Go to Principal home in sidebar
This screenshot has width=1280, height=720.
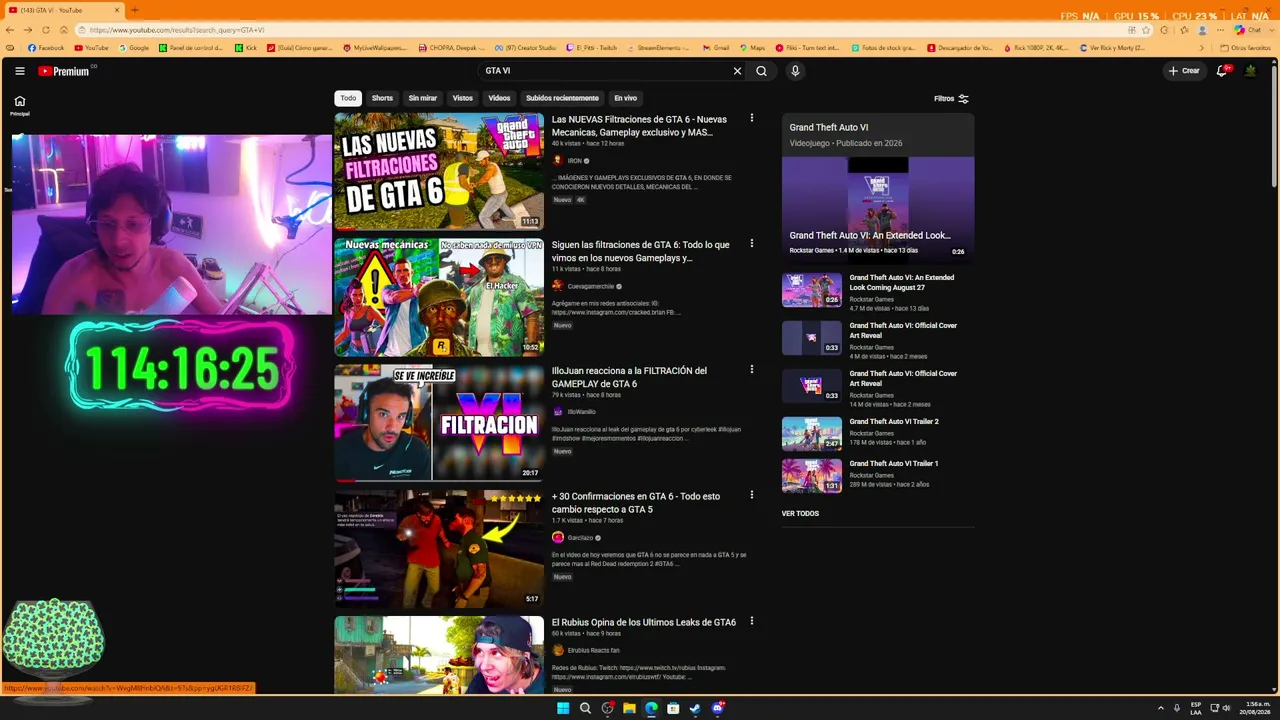[x=19, y=105]
